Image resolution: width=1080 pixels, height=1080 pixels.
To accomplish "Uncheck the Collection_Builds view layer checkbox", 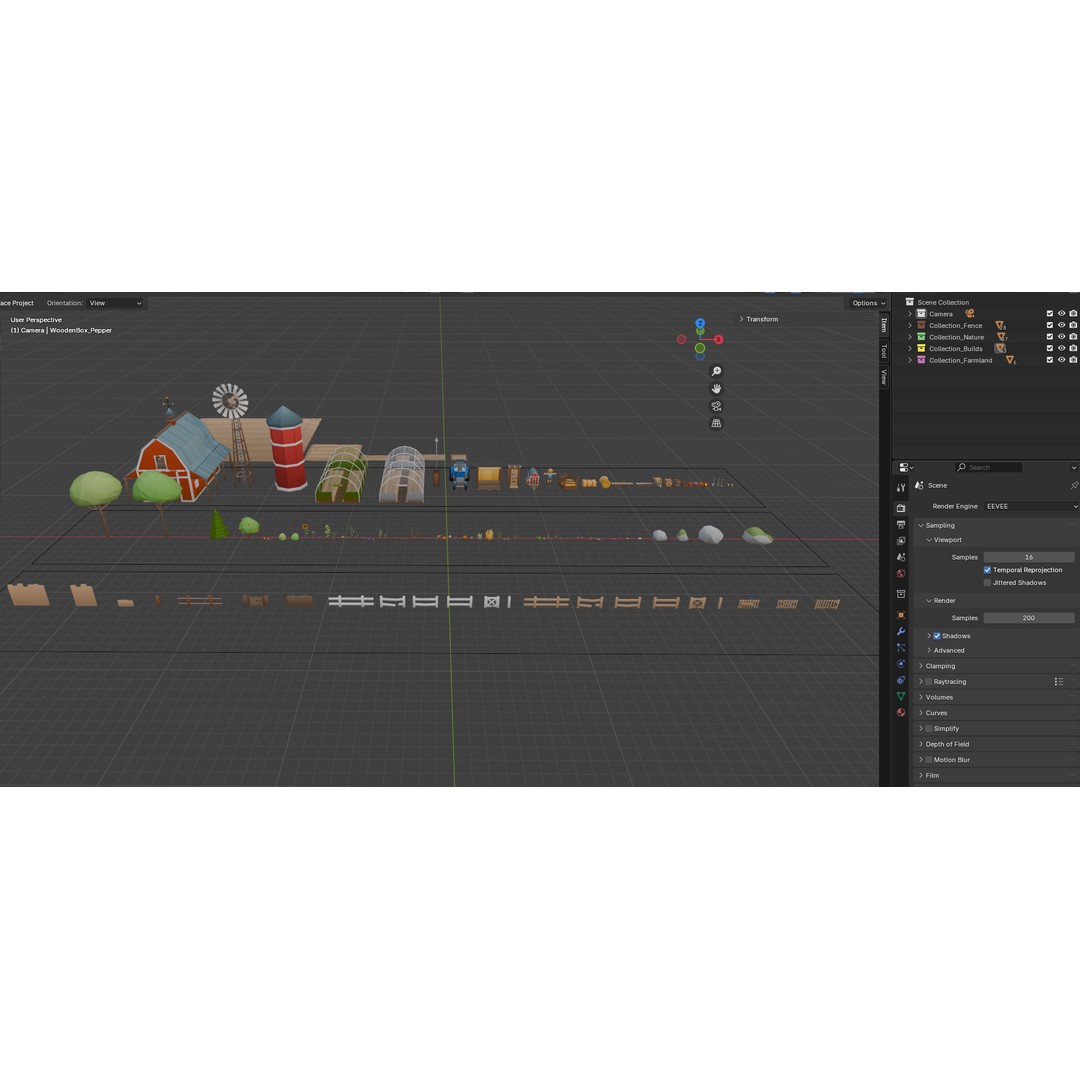I will point(1050,349).
